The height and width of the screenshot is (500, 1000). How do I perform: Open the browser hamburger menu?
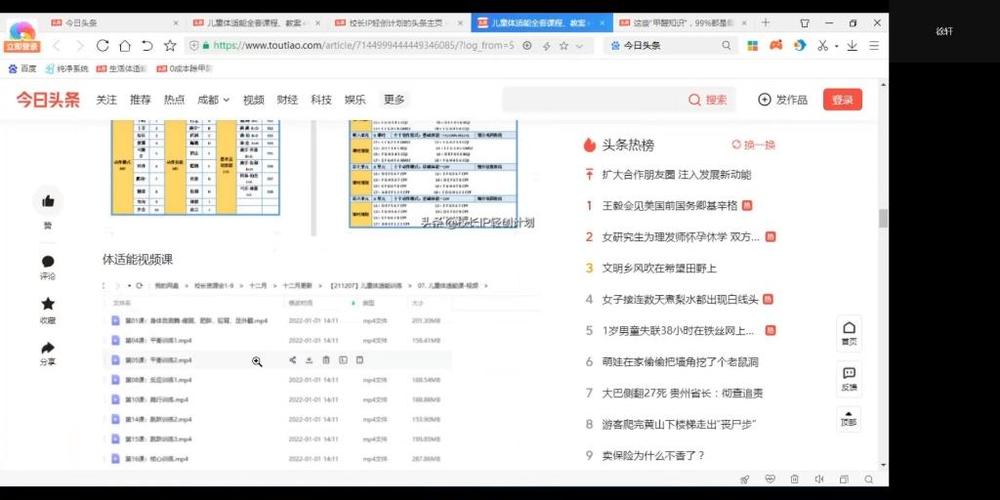tap(874, 46)
